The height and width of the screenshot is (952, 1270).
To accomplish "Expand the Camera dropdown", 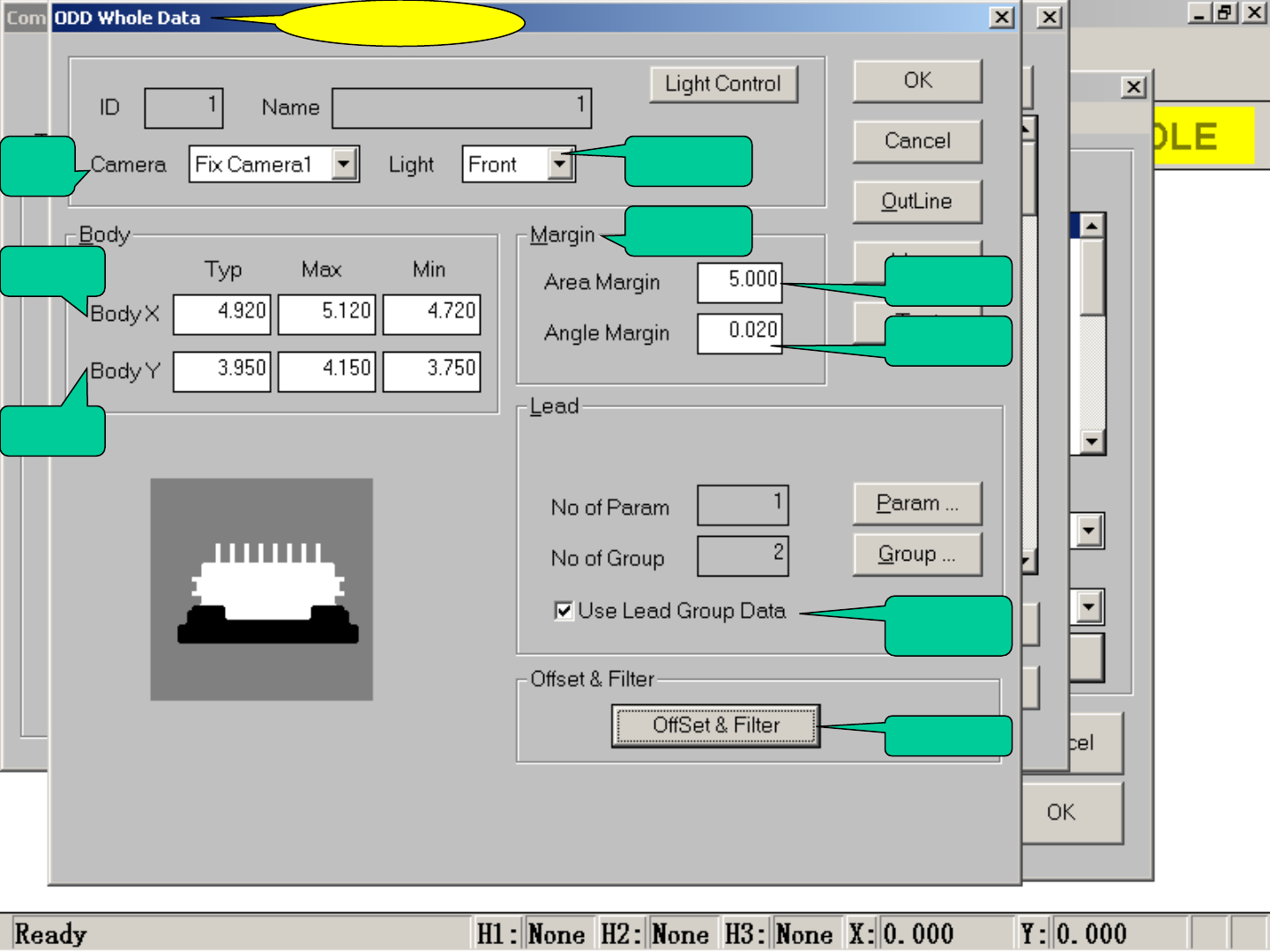I will tap(345, 164).
